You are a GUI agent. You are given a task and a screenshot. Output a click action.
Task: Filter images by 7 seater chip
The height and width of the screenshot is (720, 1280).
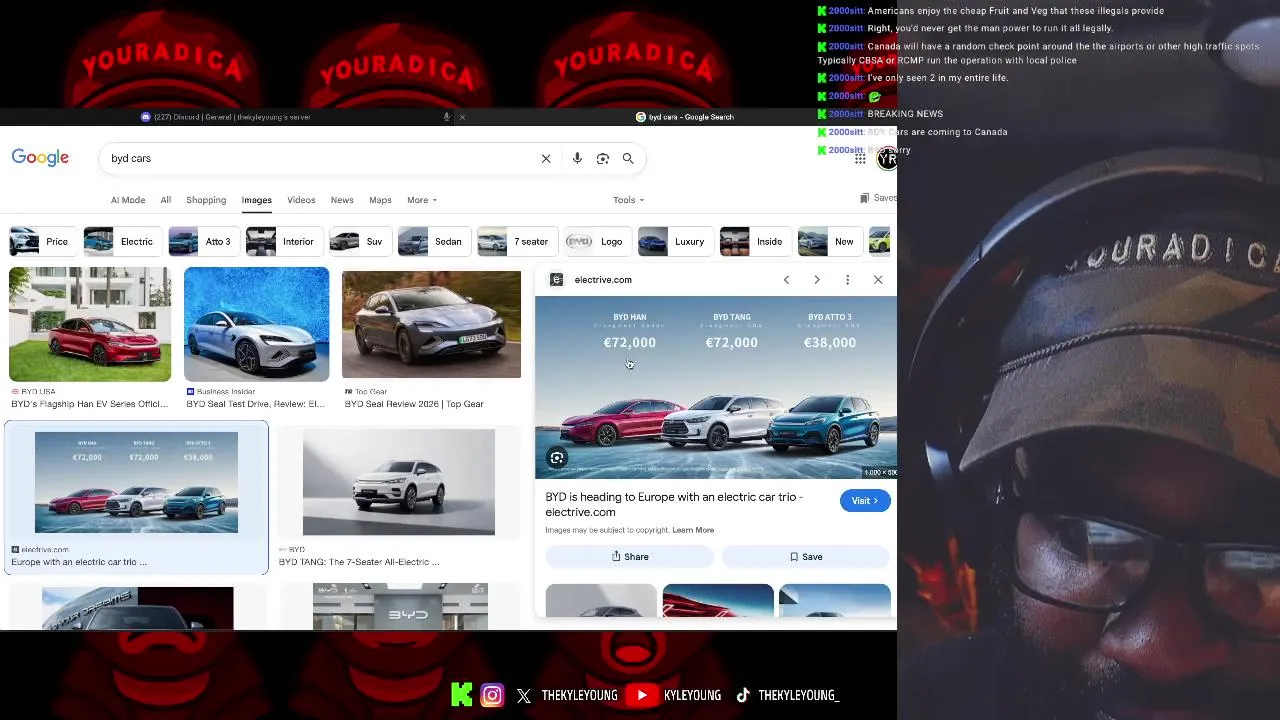click(516, 242)
